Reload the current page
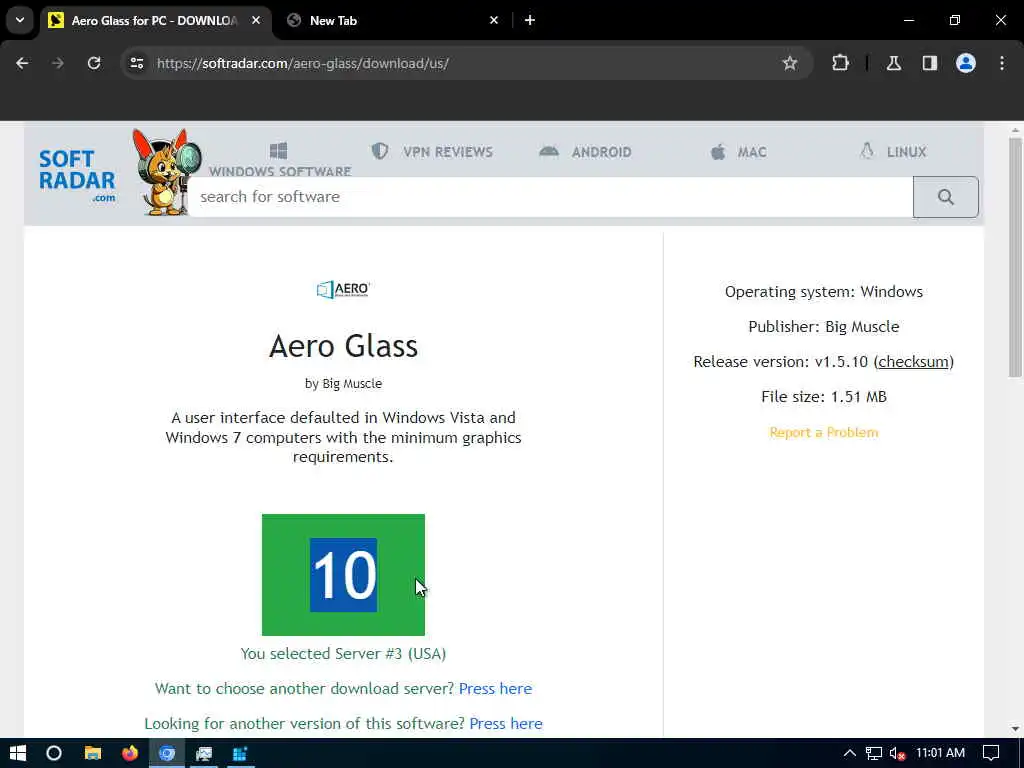Viewport: 1024px width, 768px height. click(94, 63)
